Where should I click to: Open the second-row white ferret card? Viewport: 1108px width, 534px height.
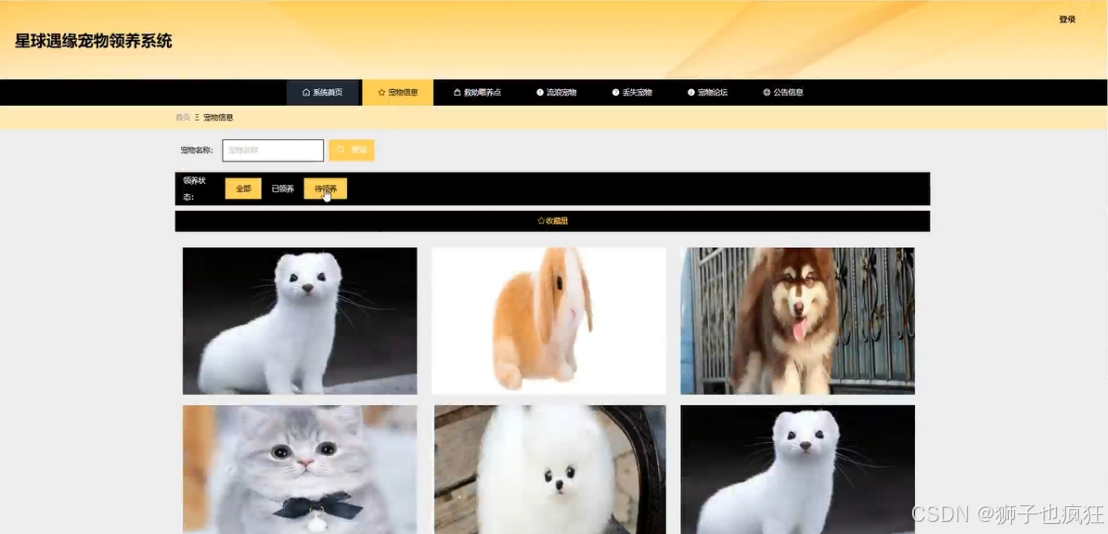click(x=798, y=469)
